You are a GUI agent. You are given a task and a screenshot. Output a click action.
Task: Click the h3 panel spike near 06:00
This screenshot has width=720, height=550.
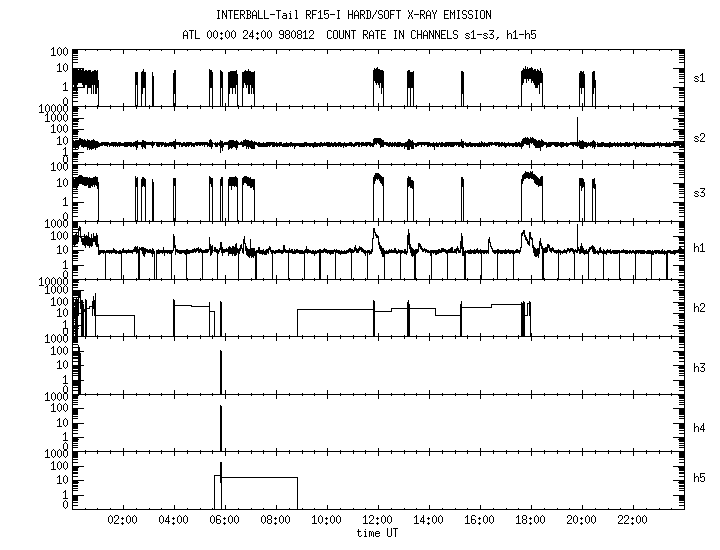tap(221, 372)
